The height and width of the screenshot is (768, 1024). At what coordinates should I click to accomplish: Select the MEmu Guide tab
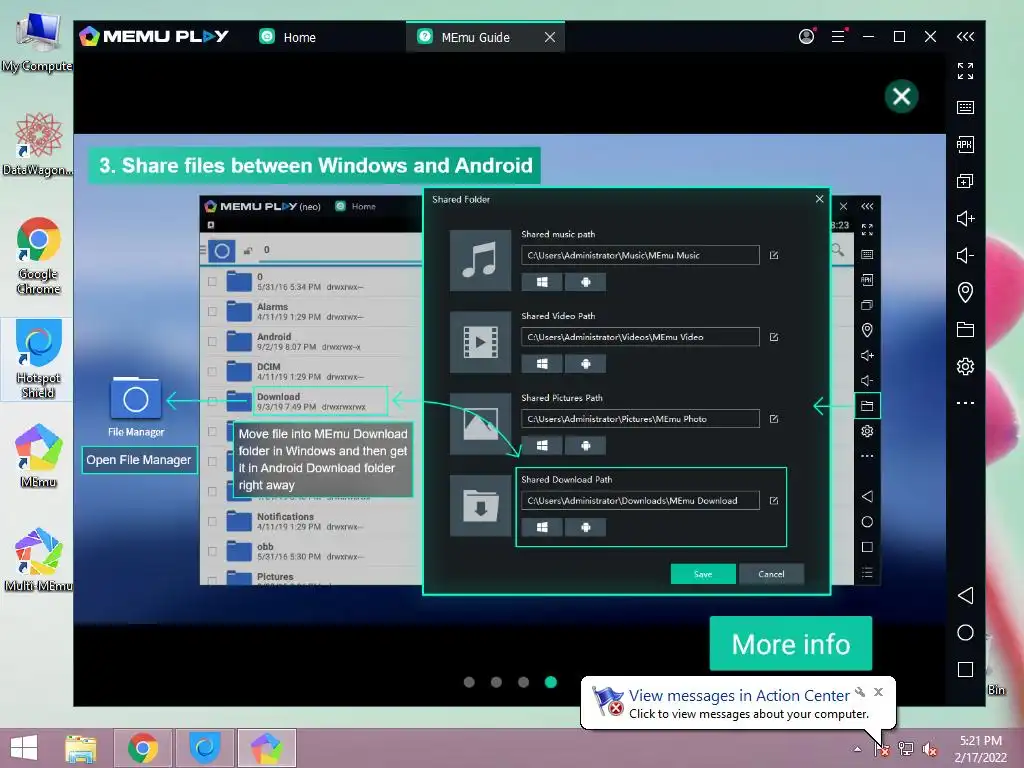(475, 37)
